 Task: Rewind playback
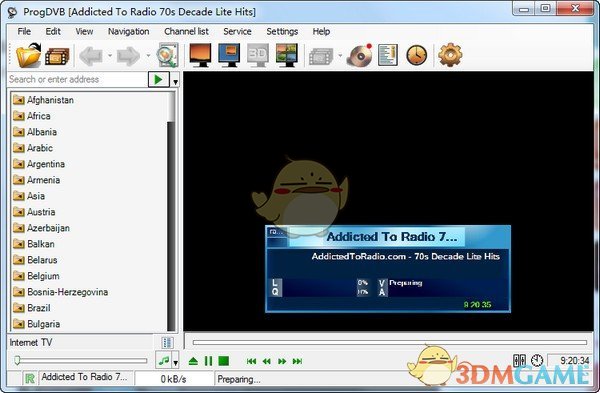267,361
